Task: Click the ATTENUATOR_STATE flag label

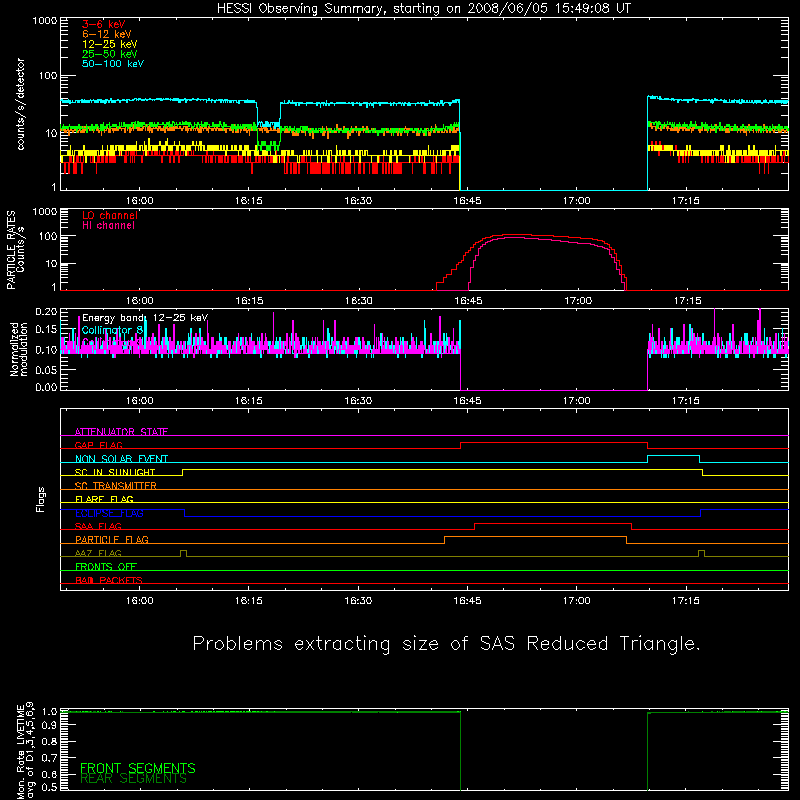Action: (x=121, y=432)
